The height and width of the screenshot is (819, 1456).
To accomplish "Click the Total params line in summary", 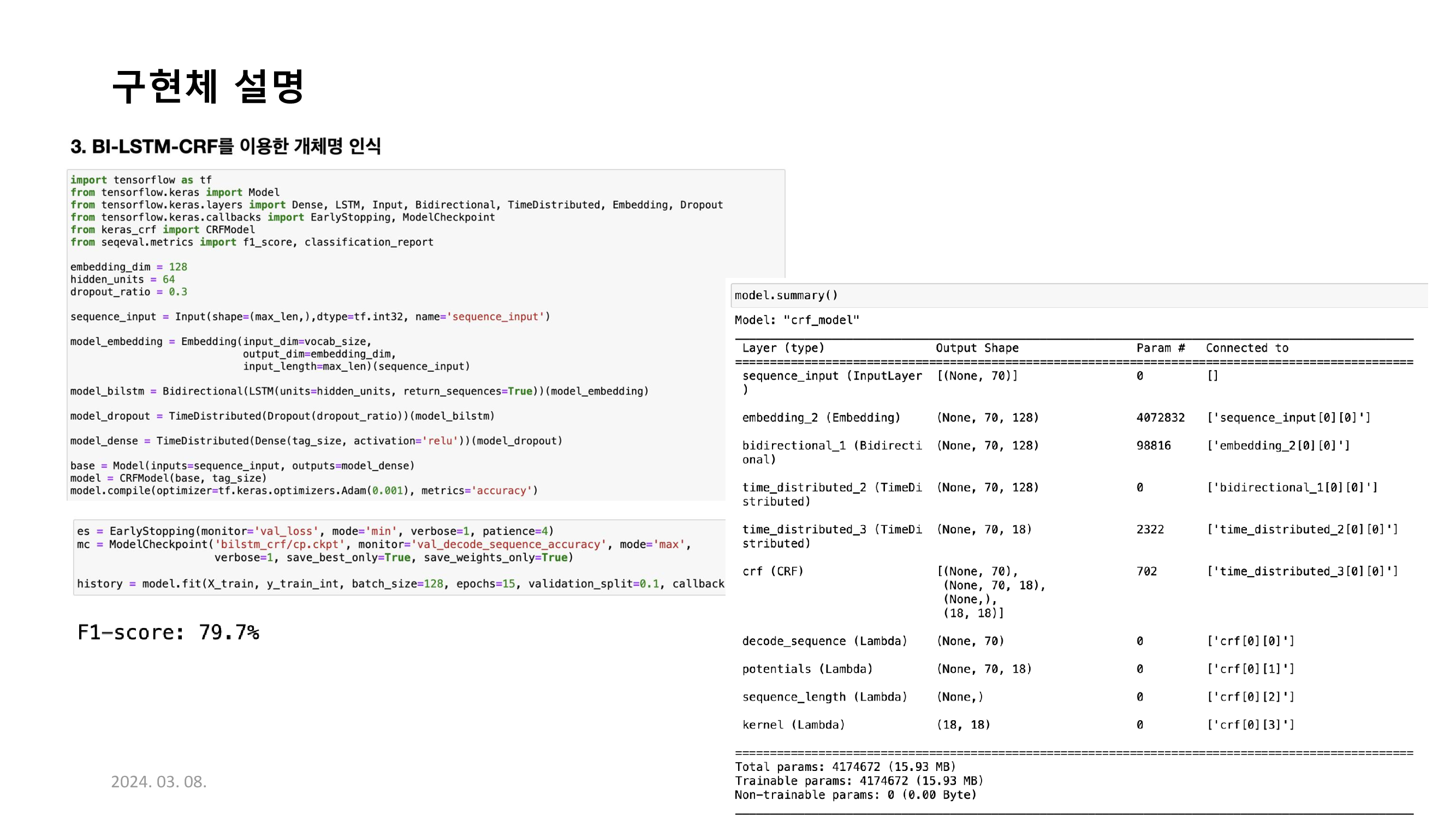I will tap(845, 767).
